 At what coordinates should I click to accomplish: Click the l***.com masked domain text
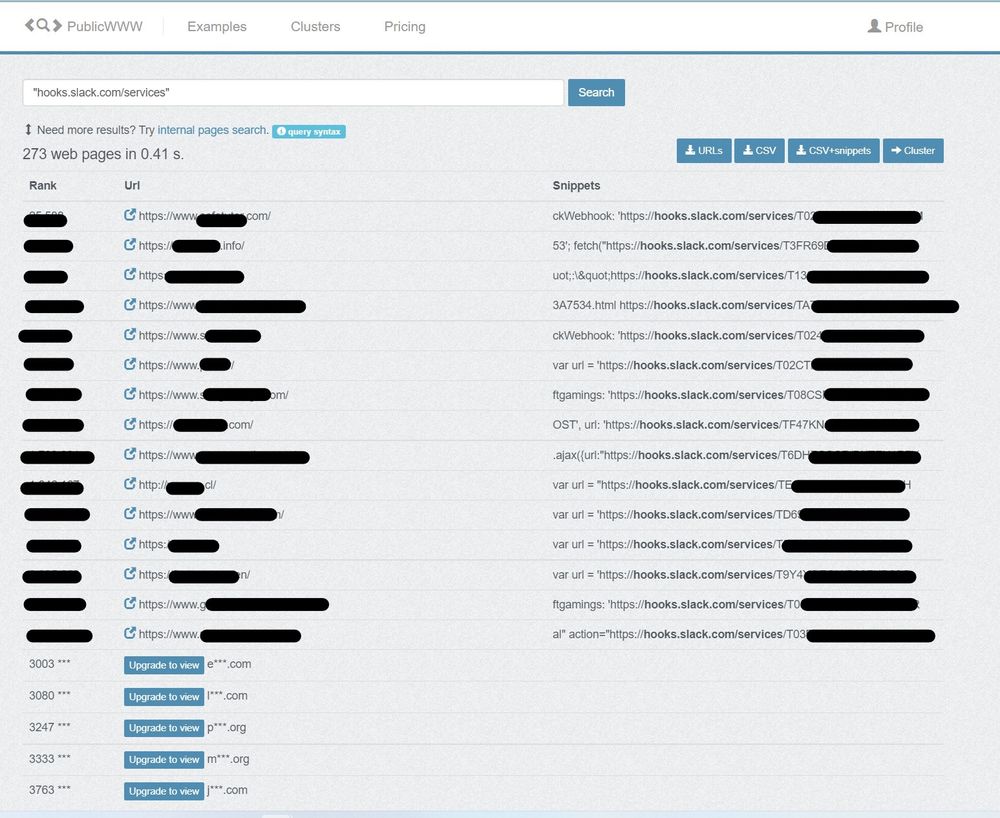click(227, 696)
